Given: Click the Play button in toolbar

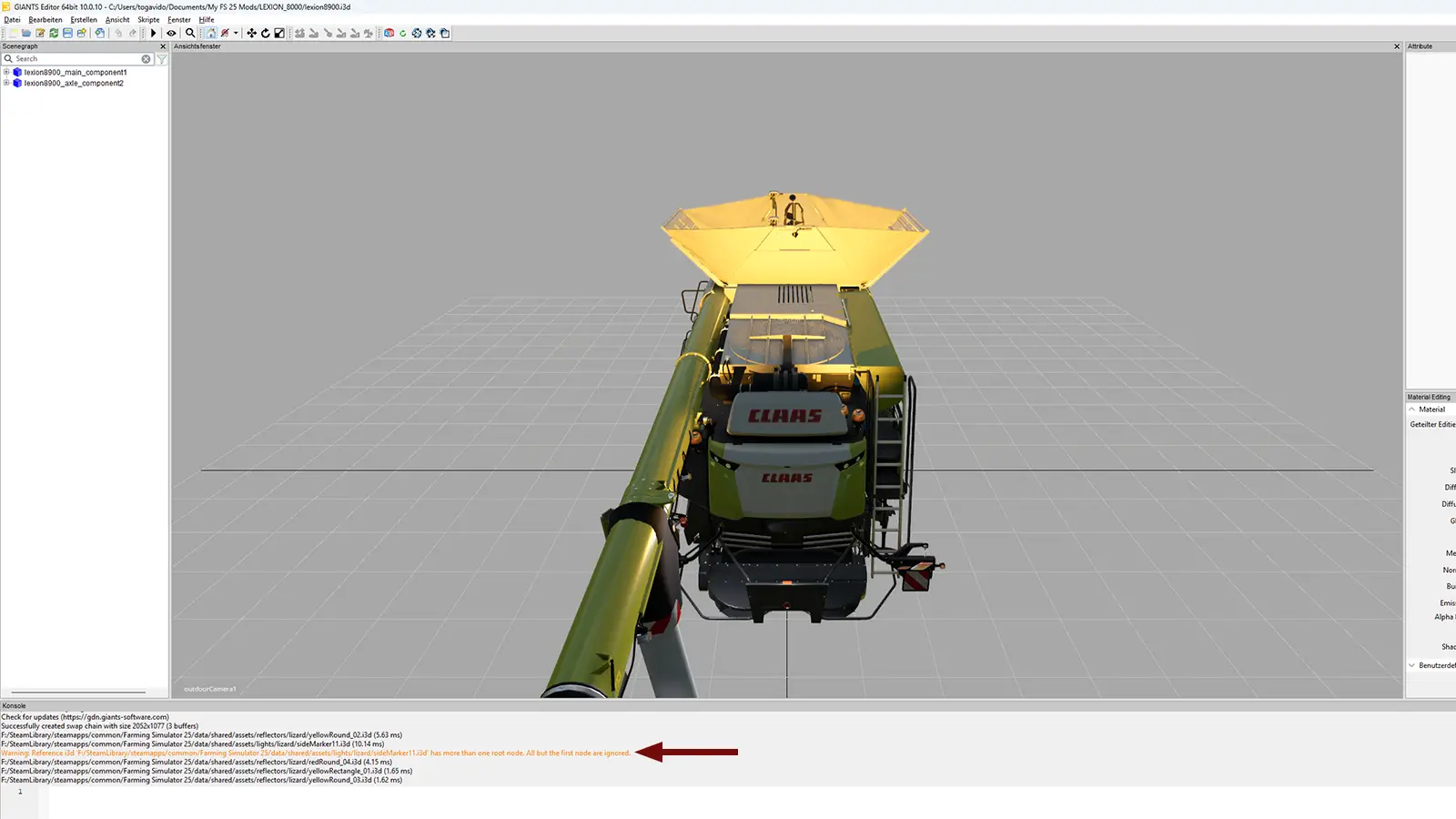Looking at the screenshot, I should pos(153,33).
